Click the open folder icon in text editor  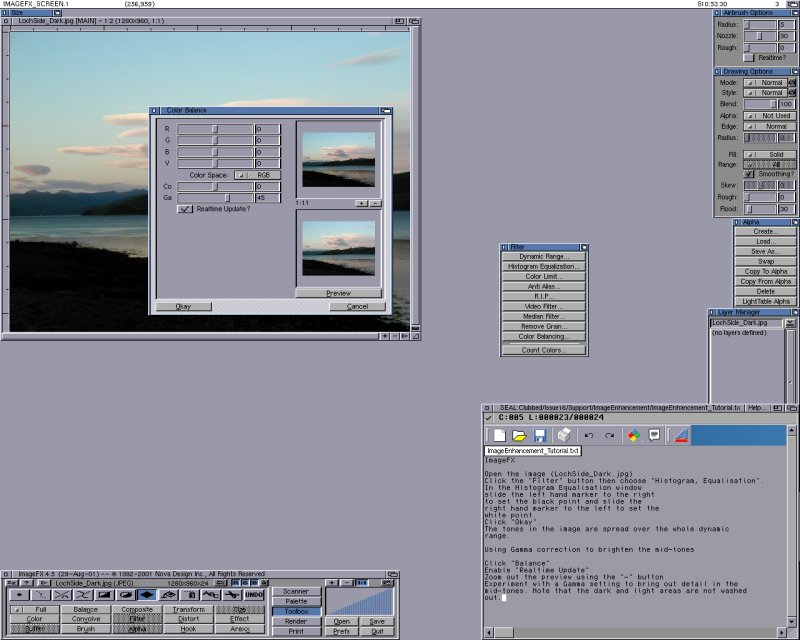click(519, 435)
